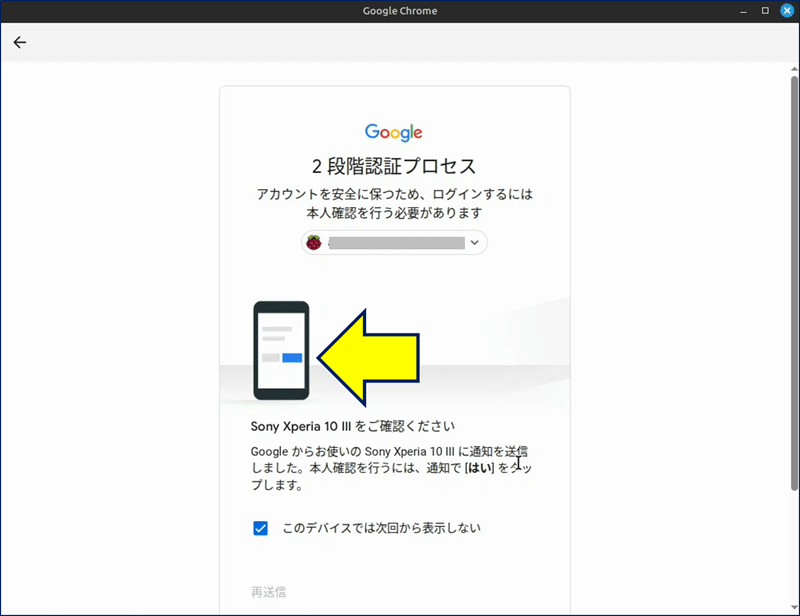
Task: Click the "このデバイスでは次回から表示しない" label
Action: tap(382, 528)
